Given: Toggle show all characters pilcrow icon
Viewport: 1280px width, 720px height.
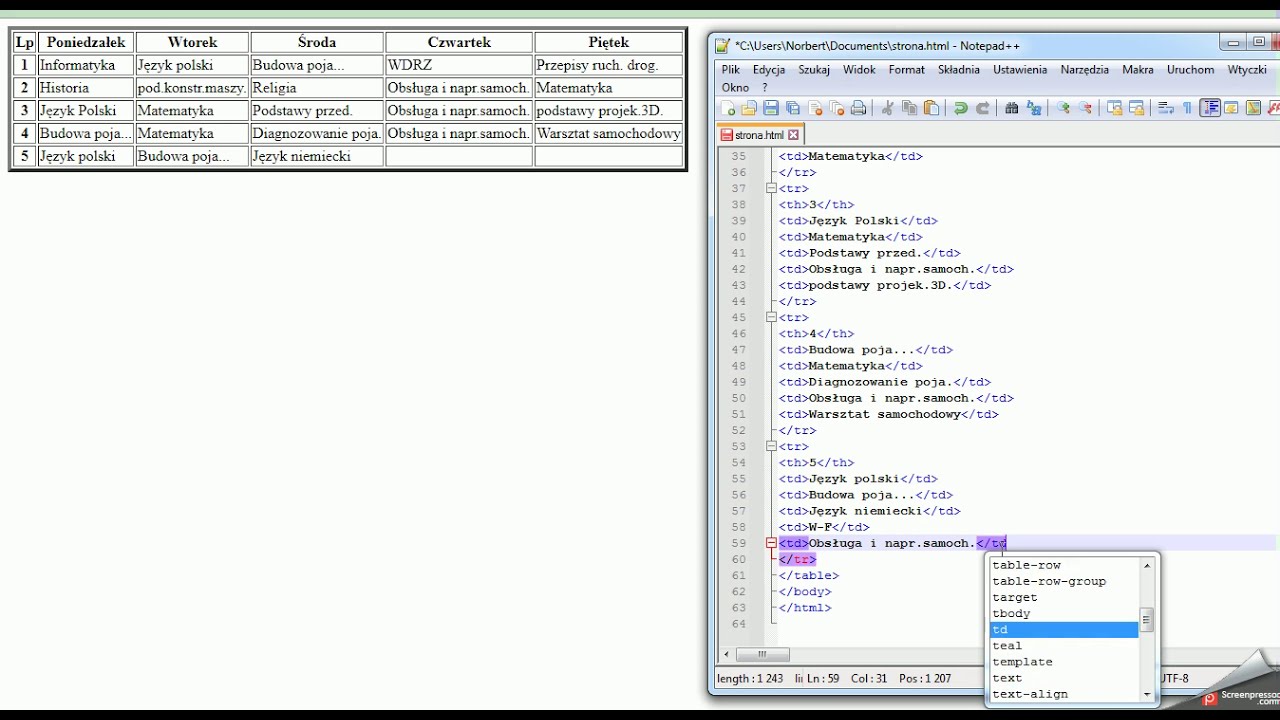Looking at the screenshot, I should [x=1187, y=108].
